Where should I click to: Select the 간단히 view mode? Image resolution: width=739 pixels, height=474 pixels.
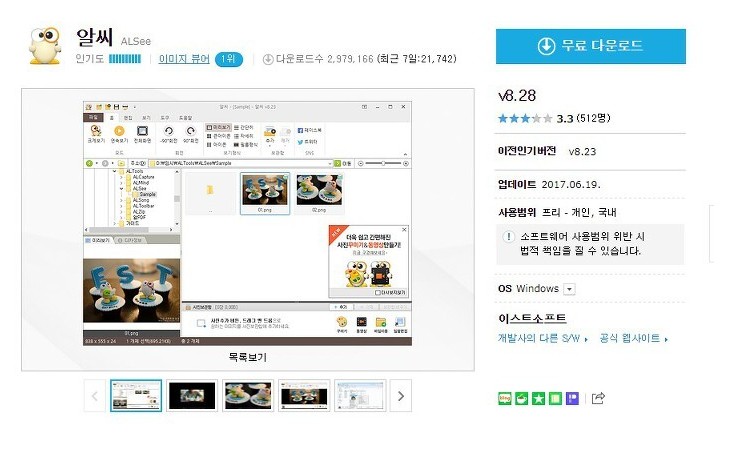[244, 127]
